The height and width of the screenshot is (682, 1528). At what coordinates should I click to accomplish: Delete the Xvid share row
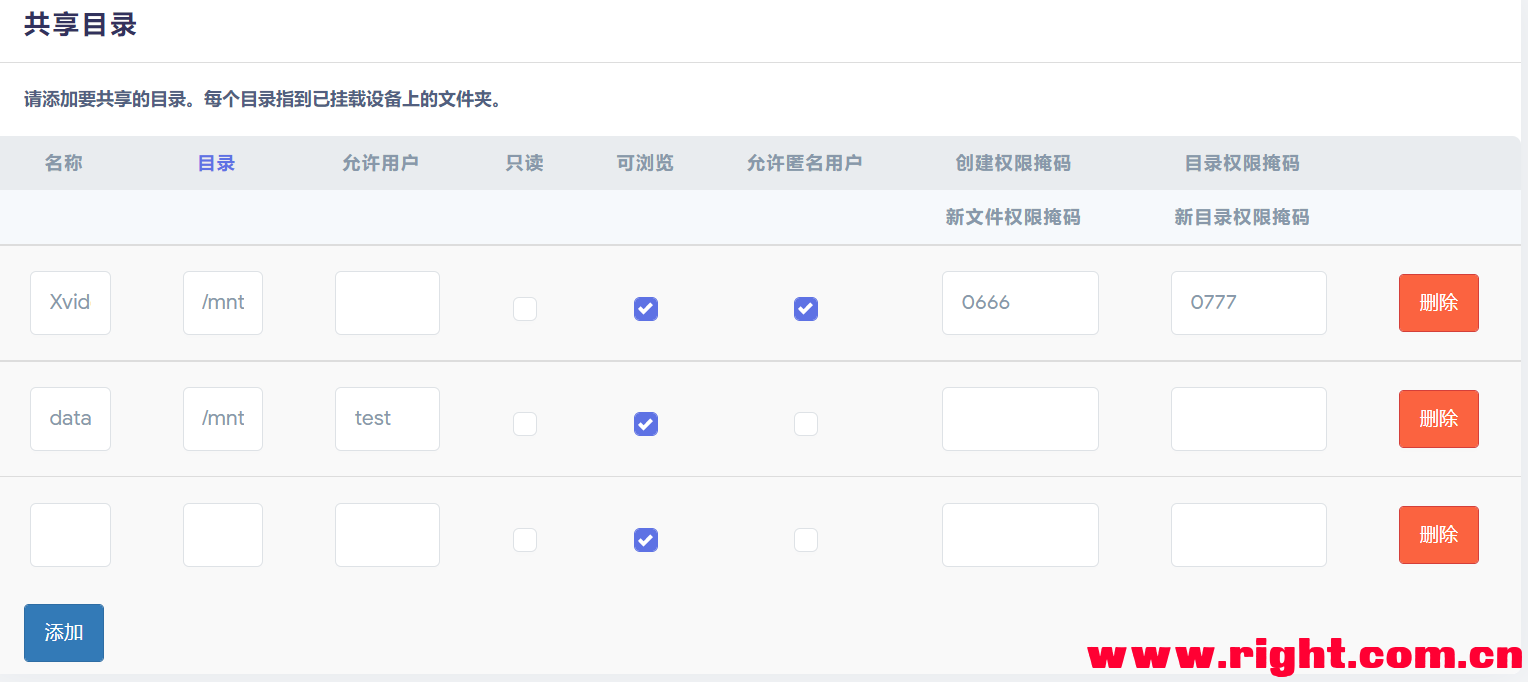click(x=1438, y=303)
